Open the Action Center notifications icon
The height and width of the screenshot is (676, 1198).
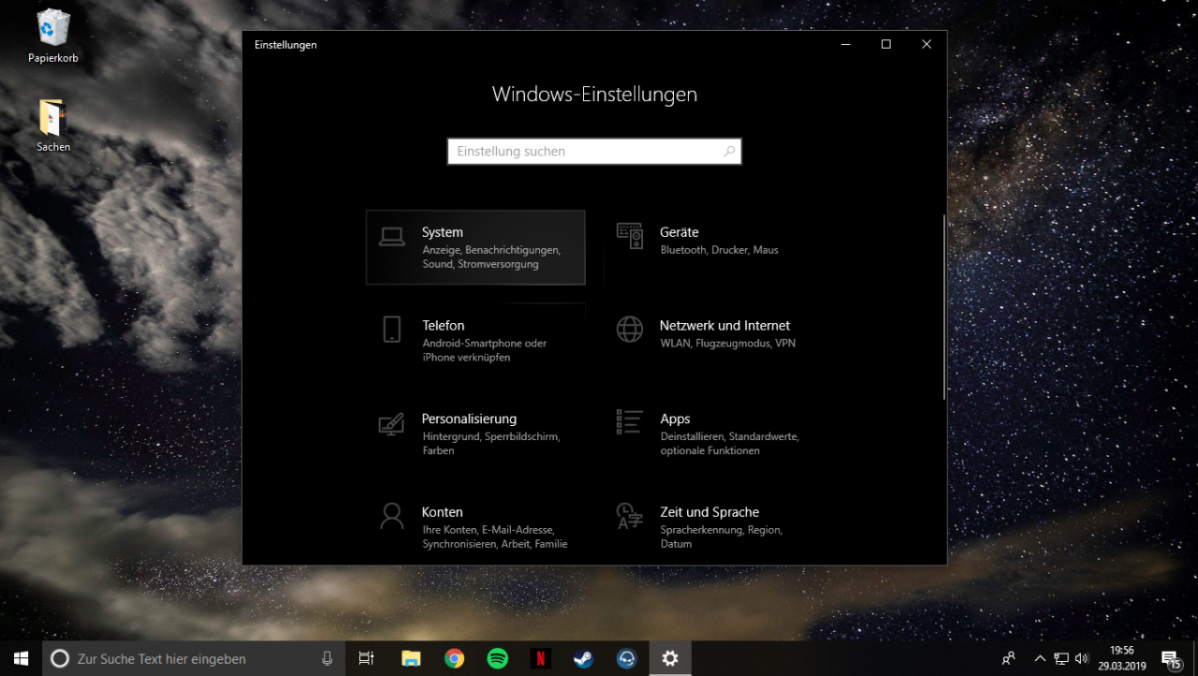coord(1172,659)
